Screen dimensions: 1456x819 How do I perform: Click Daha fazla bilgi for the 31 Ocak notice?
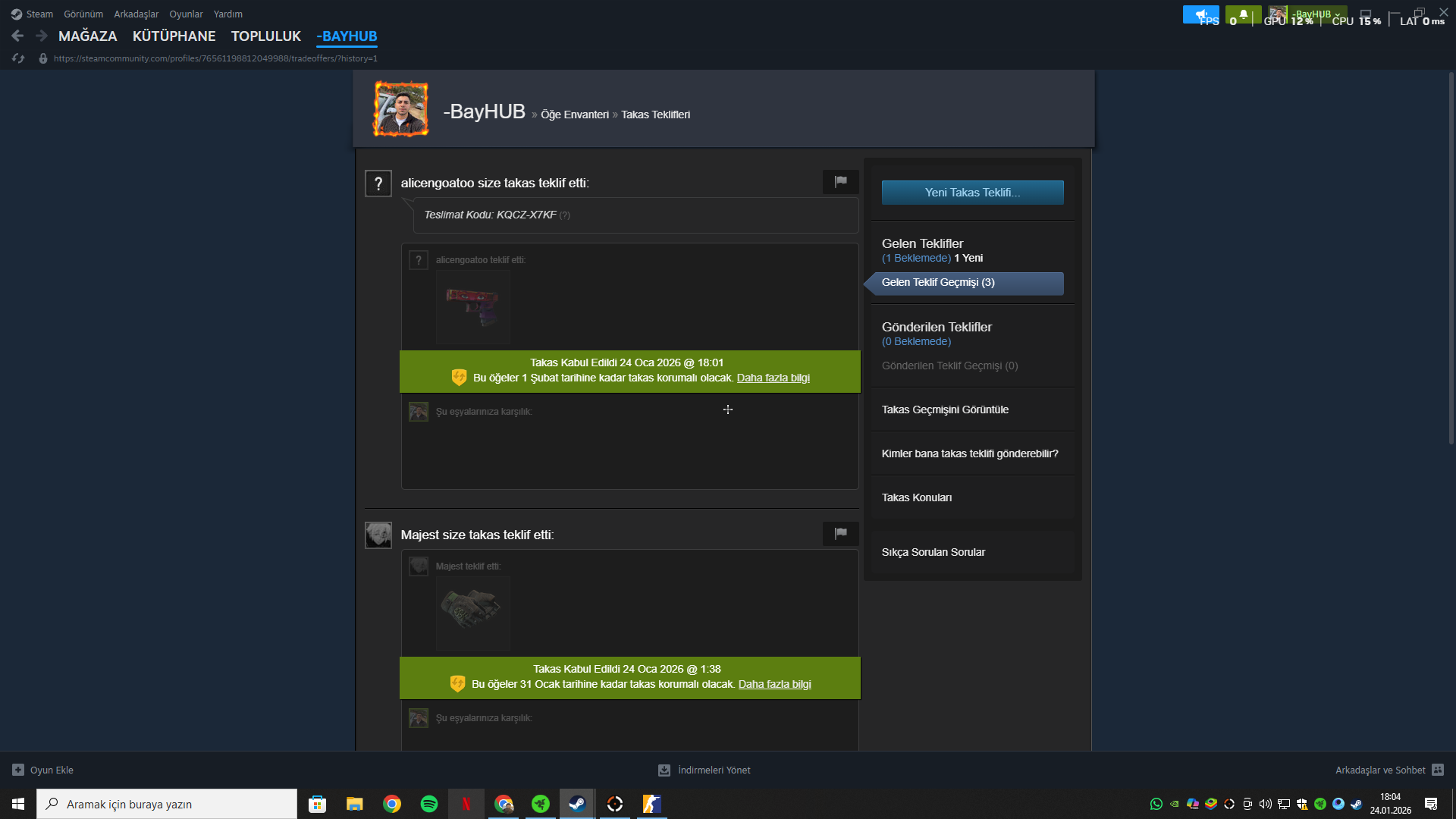tap(775, 684)
